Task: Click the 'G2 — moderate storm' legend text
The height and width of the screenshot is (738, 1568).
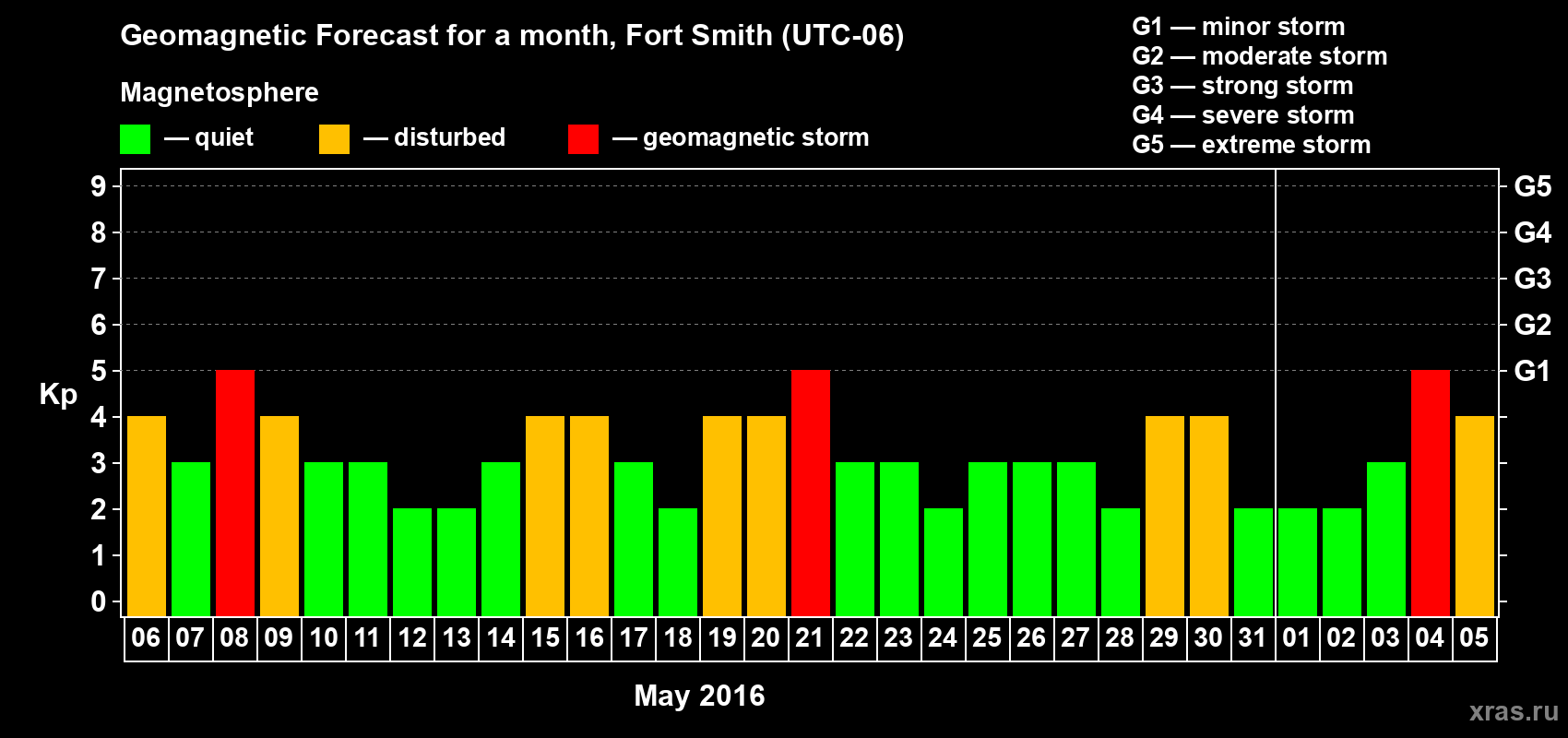Action: (1260, 56)
